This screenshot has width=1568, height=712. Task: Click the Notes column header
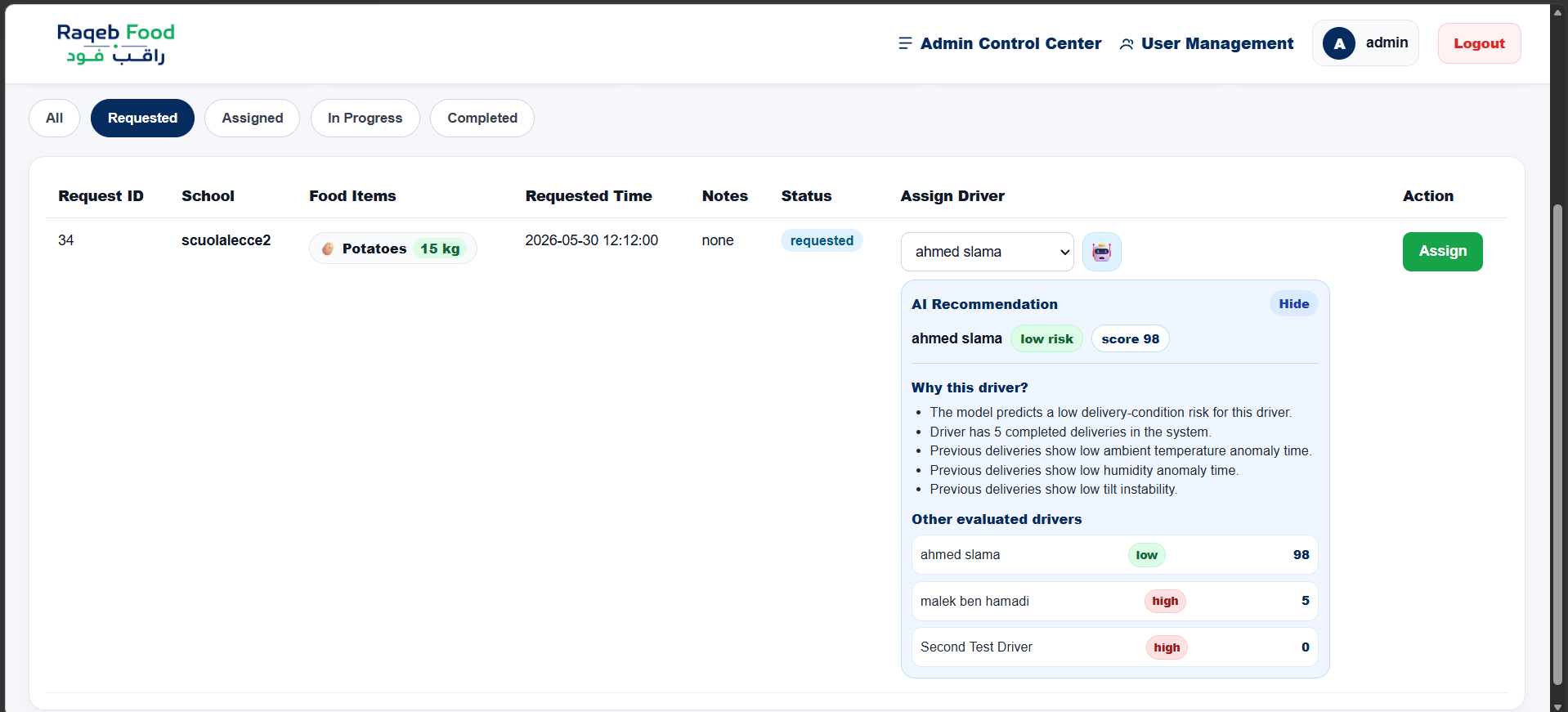pos(724,196)
